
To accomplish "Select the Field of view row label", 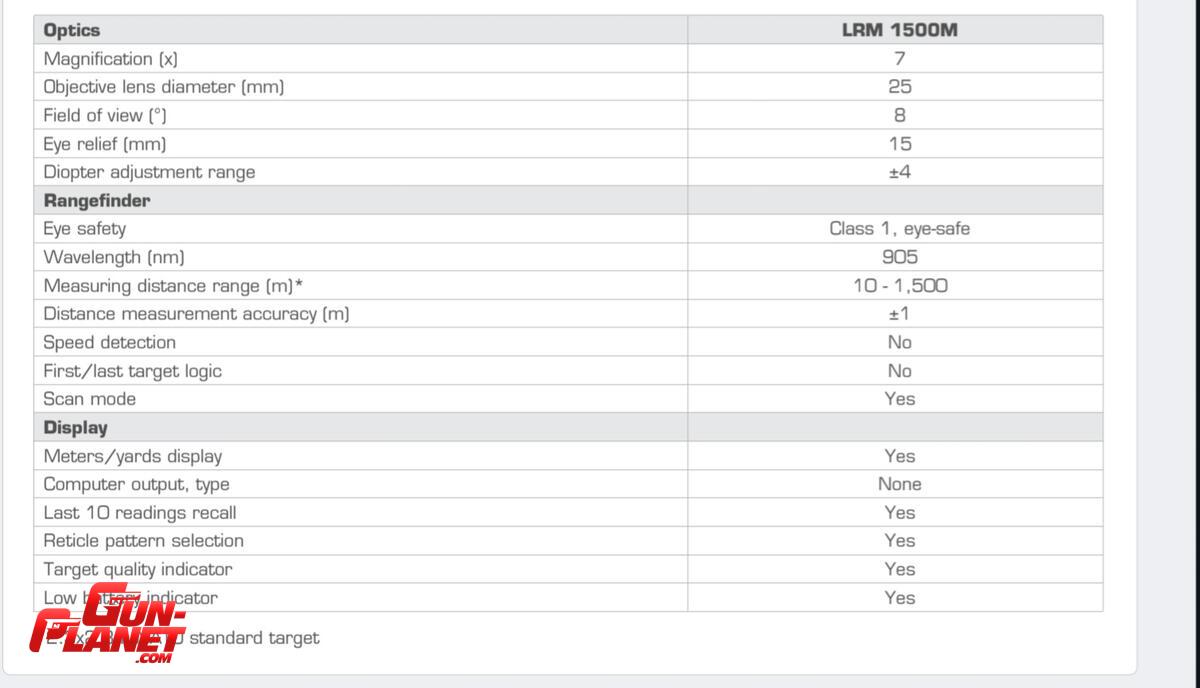I will [x=105, y=115].
